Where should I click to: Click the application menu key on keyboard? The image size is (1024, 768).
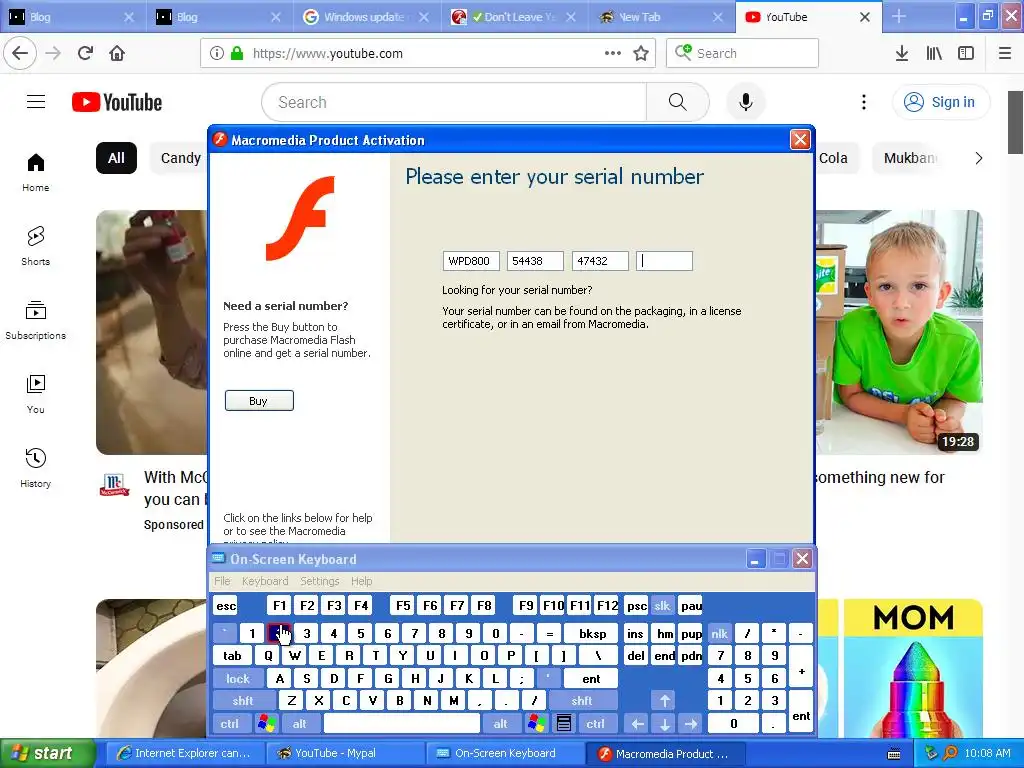[x=564, y=723]
